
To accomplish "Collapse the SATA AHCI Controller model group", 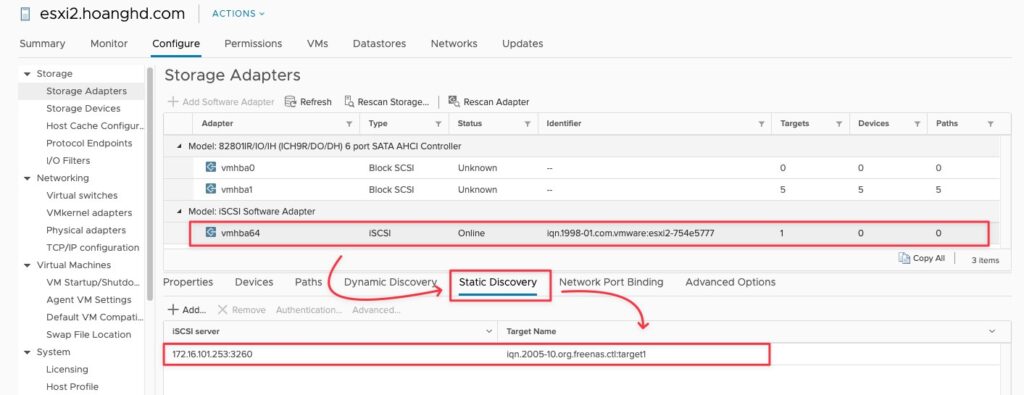I will (179, 146).
